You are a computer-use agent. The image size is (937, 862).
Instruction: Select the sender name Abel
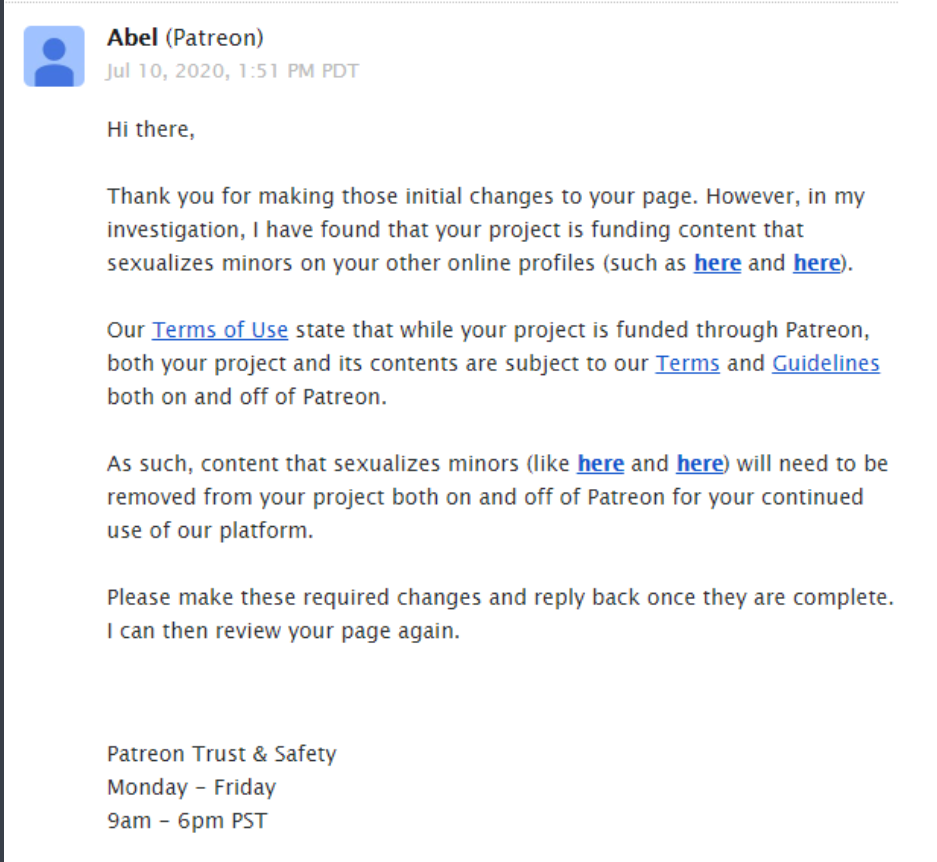tap(132, 38)
